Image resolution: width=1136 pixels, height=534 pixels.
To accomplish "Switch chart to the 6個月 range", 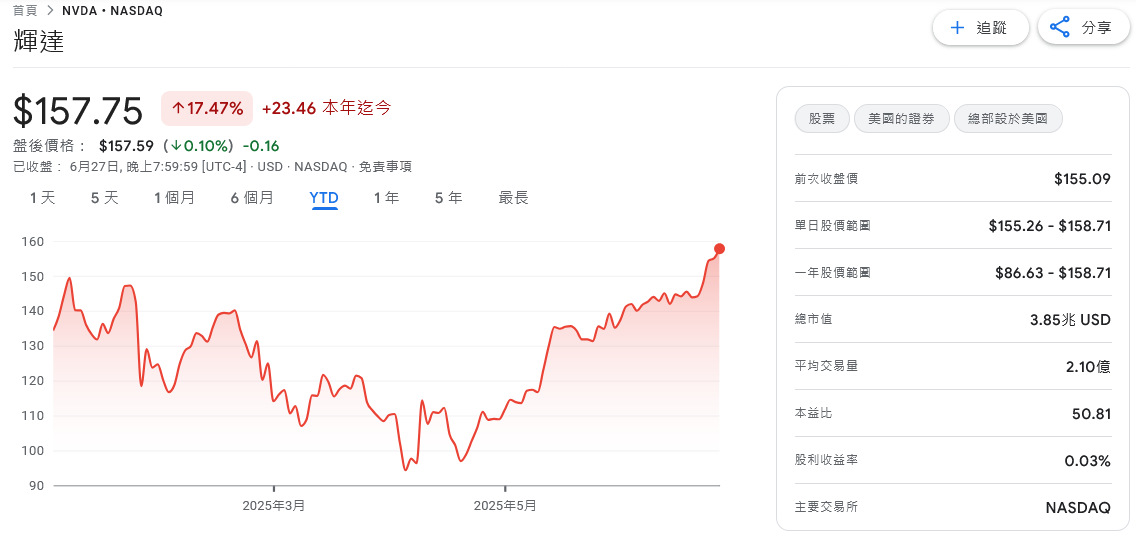I will [x=252, y=198].
